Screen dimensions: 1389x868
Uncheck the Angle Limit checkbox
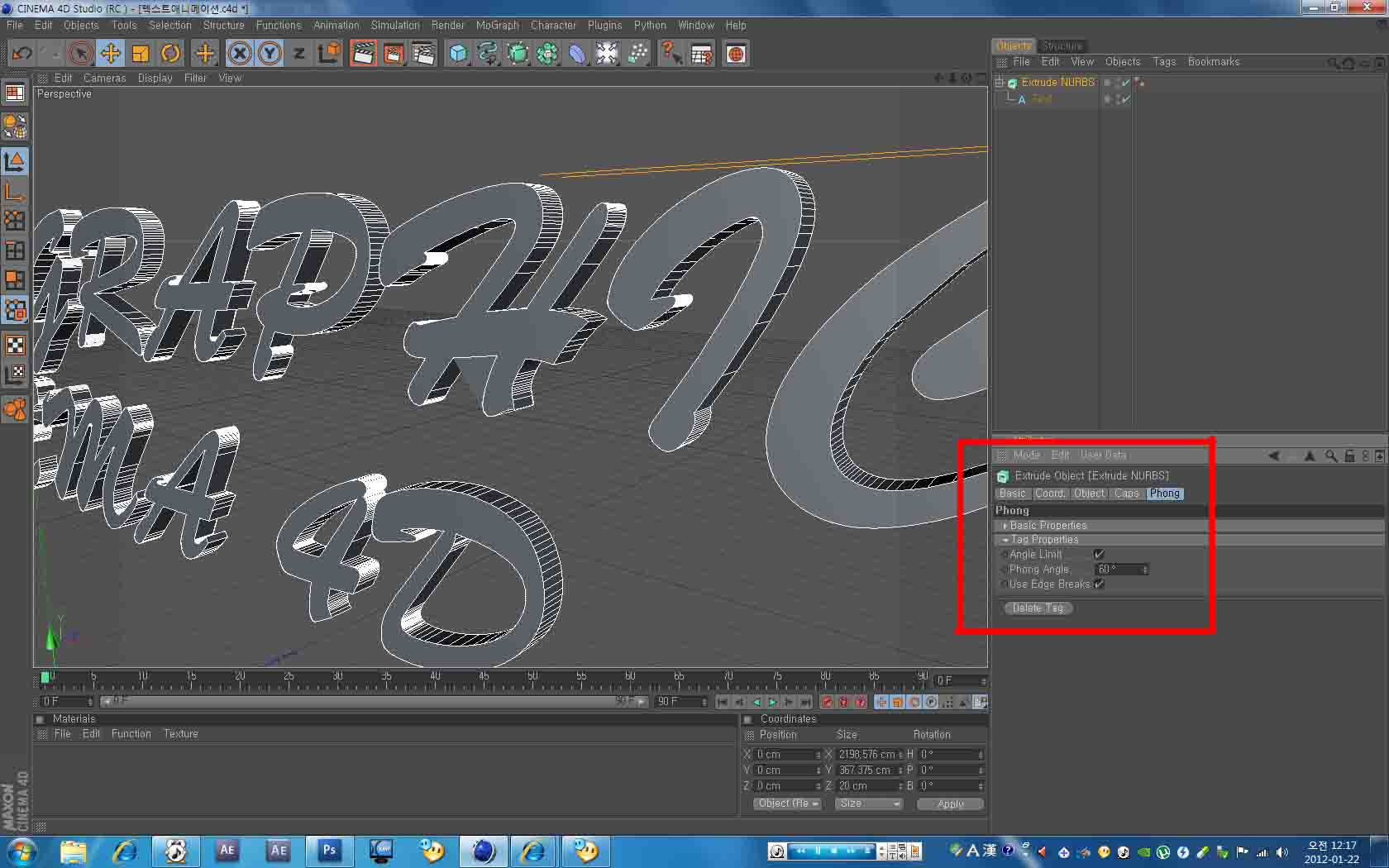point(1099,555)
